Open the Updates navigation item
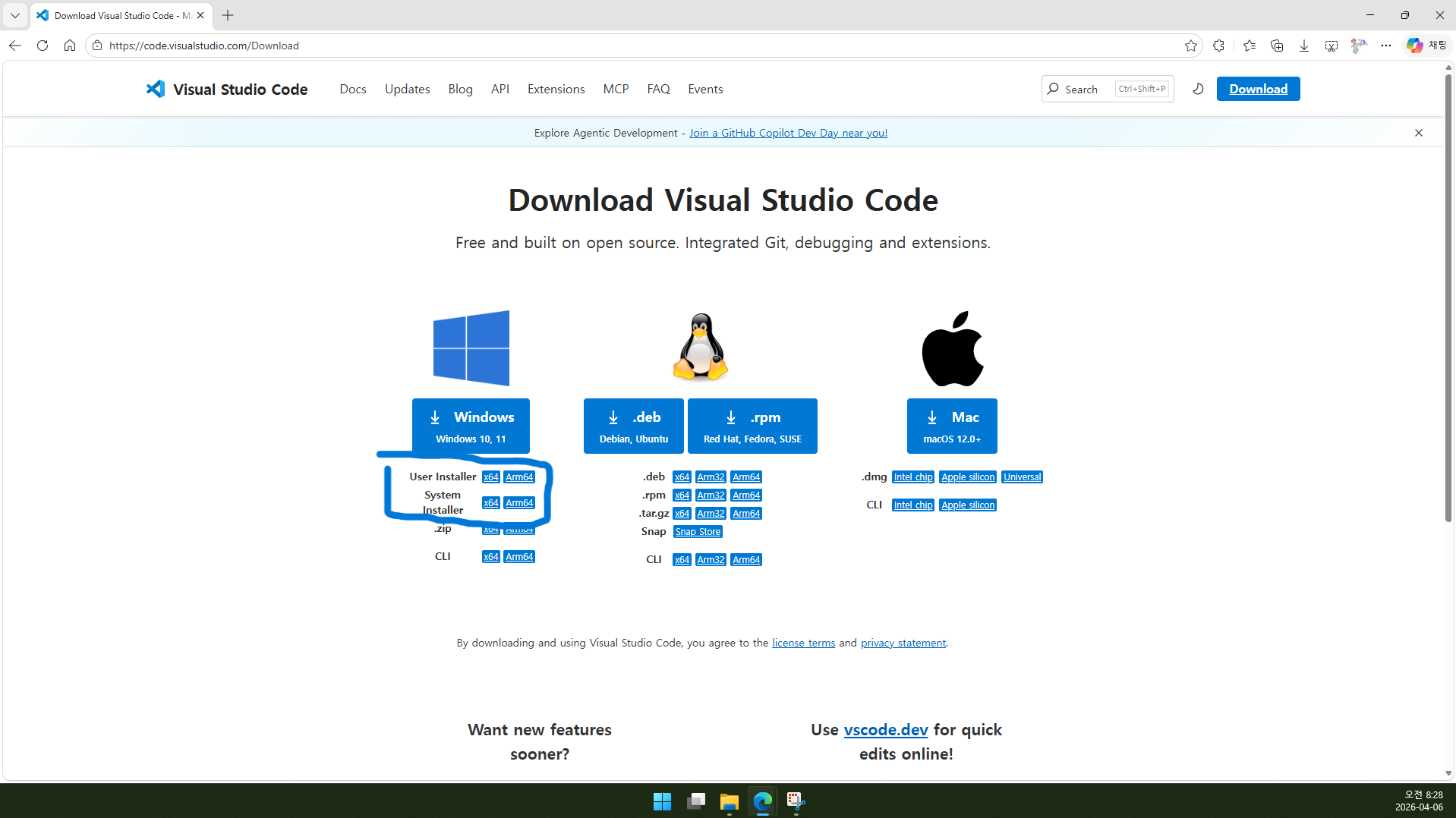 pyautogui.click(x=408, y=89)
